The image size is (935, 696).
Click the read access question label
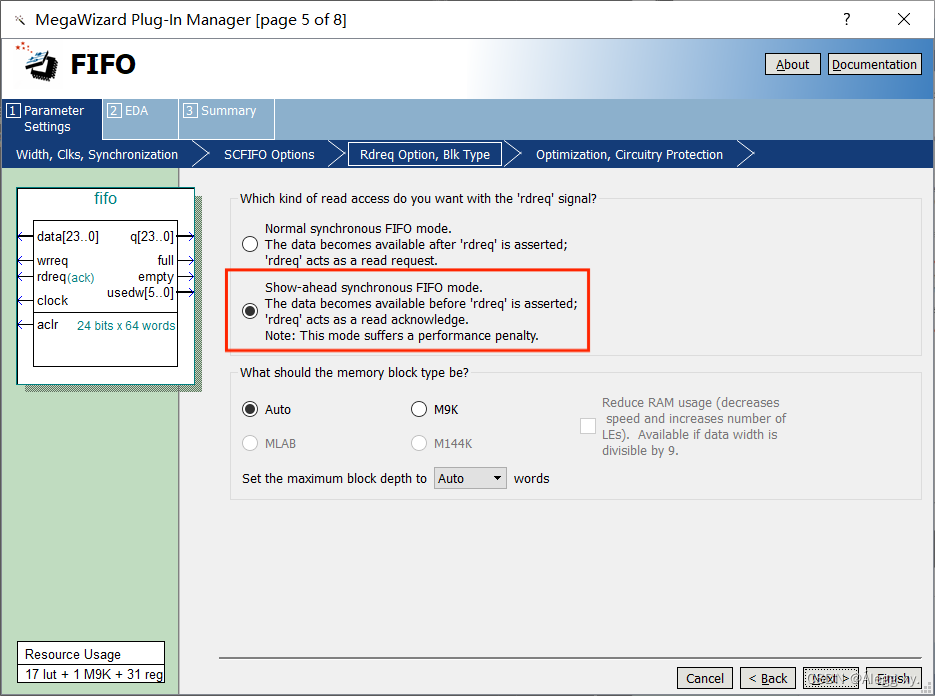coord(418,199)
